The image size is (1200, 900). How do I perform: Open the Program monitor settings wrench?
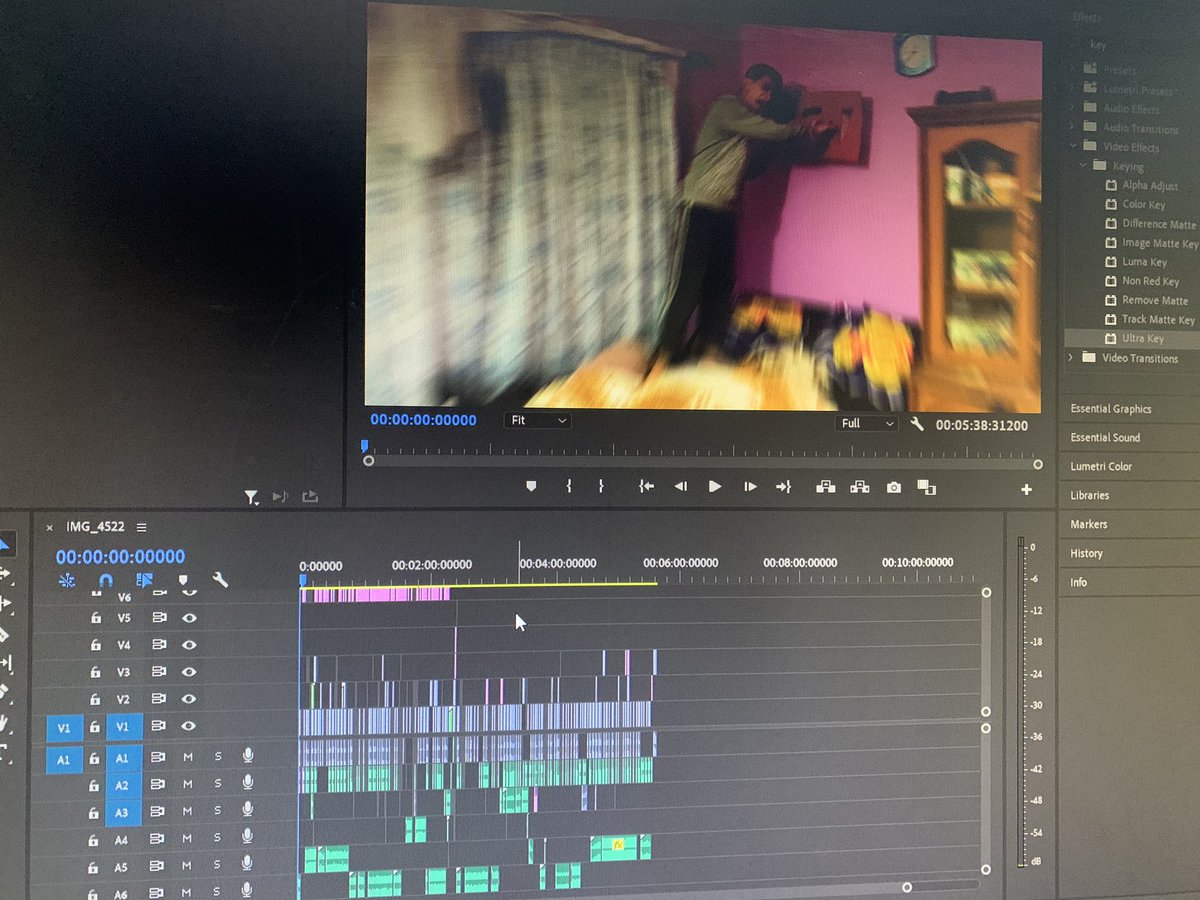click(917, 423)
